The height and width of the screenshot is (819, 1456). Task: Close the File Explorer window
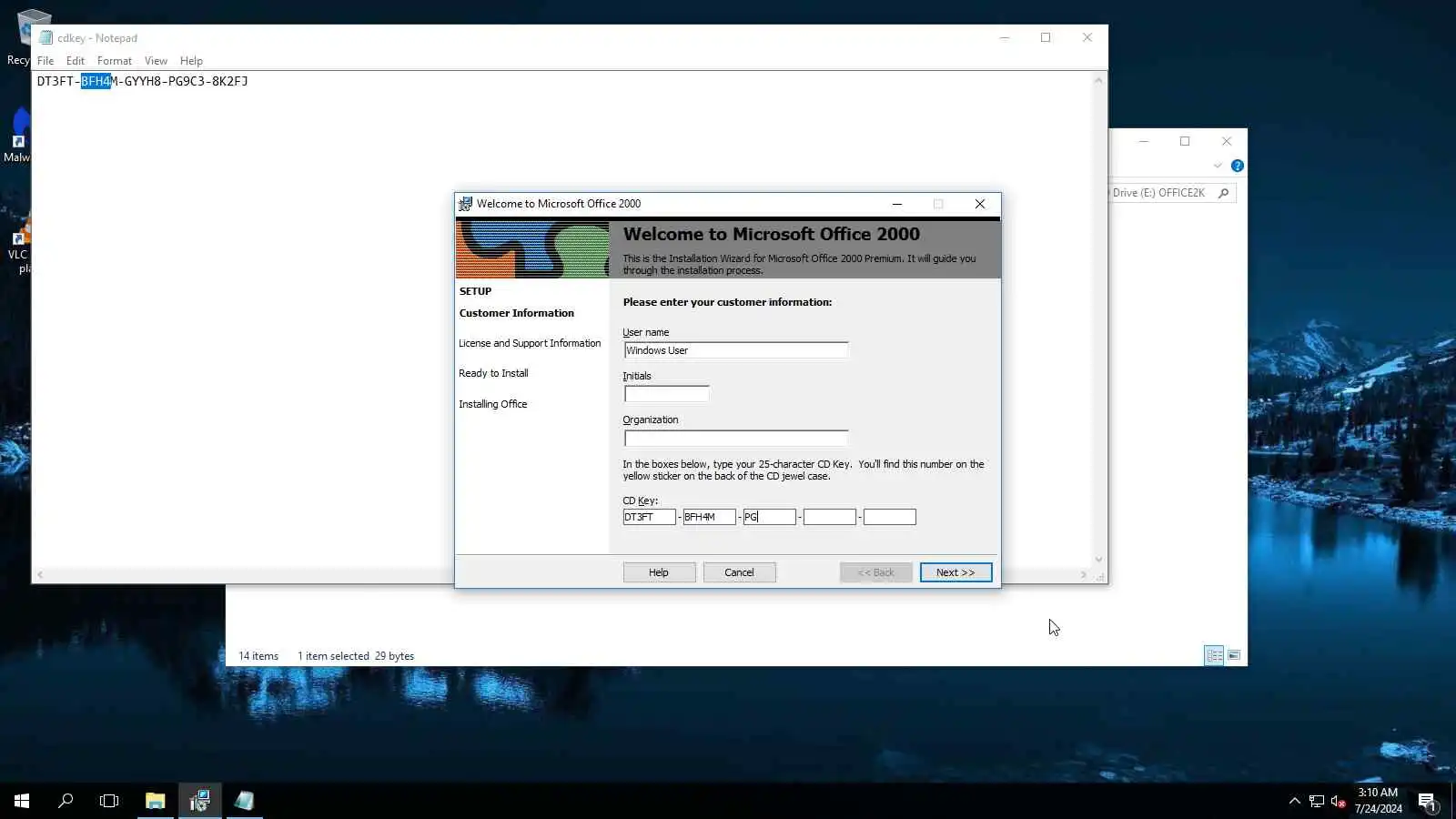click(1227, 141)
